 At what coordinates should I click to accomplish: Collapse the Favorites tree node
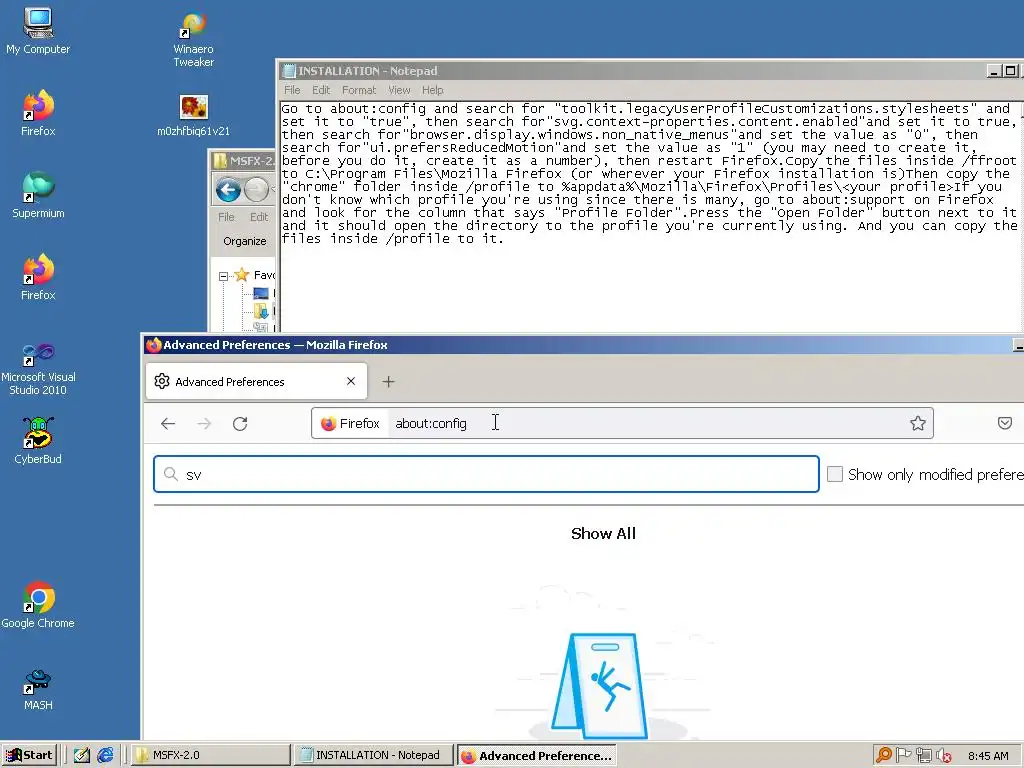point(223,276)
